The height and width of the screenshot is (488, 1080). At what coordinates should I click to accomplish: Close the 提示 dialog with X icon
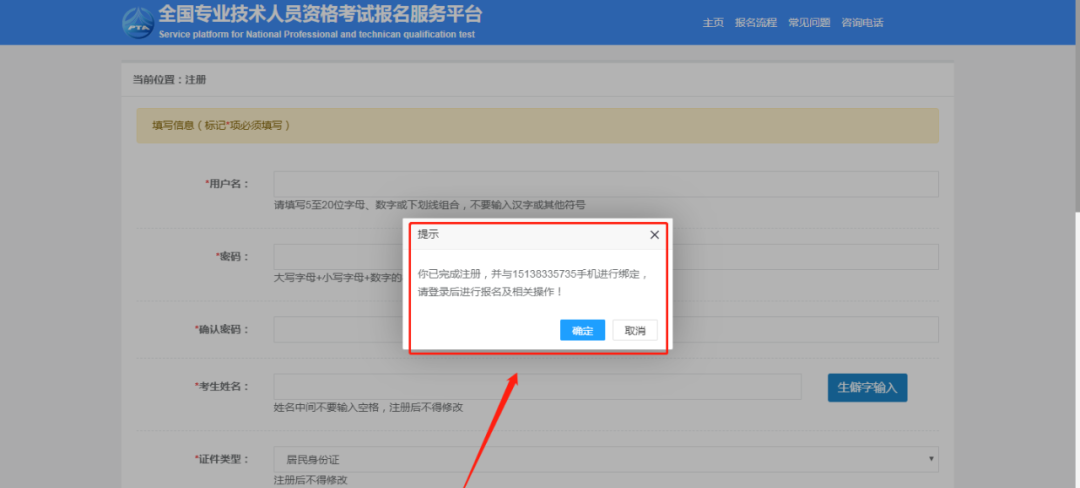click(x=654, y=235)
